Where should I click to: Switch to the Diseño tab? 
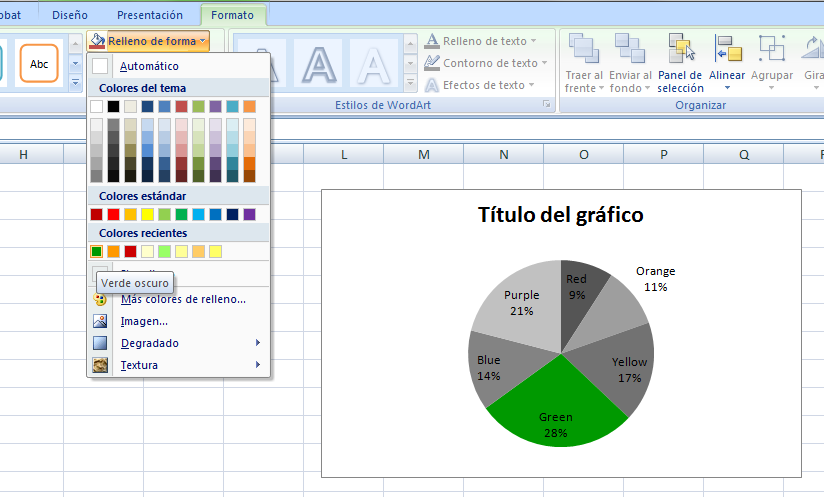69,15
